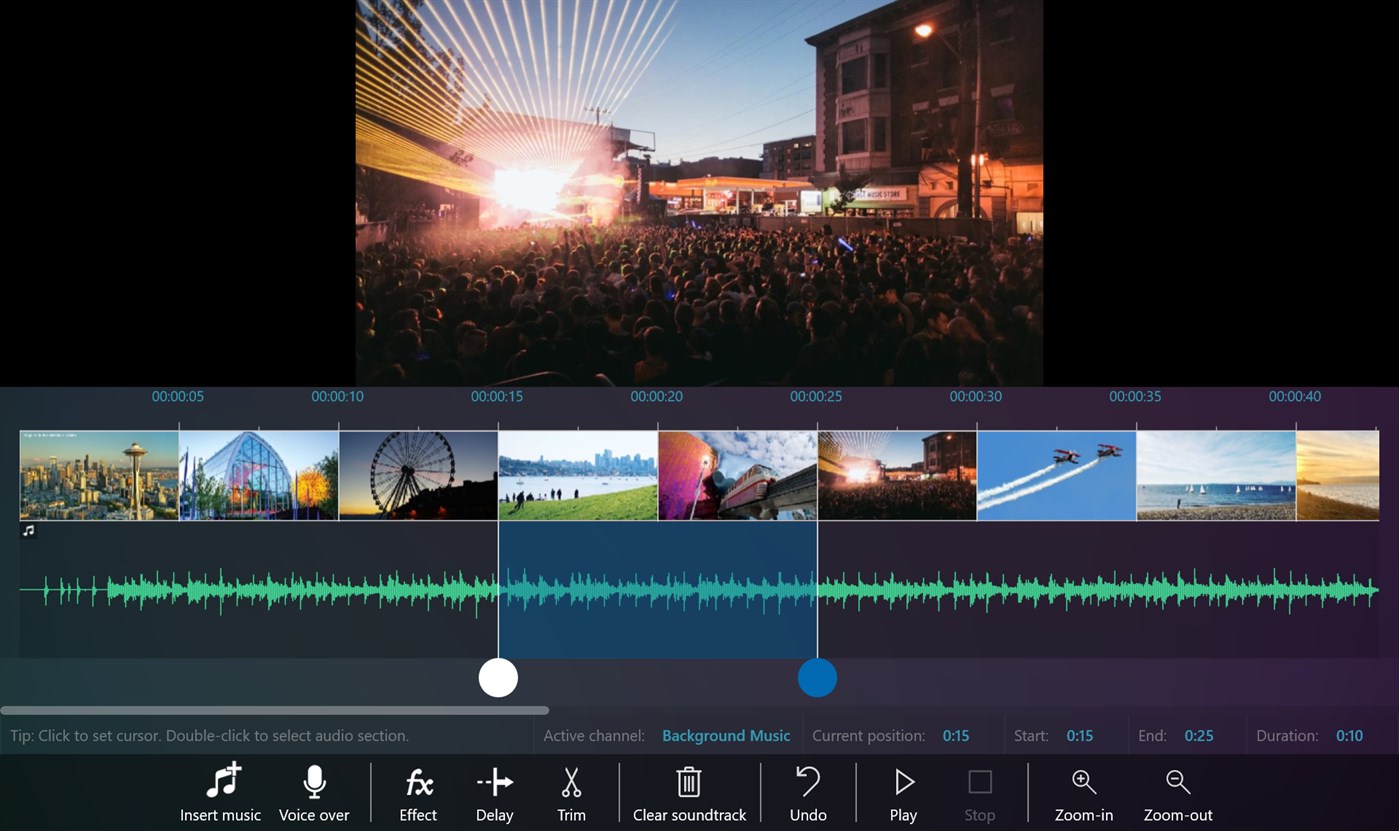This screenshot has width=1399, height=831.
Task: Undo the last edit
Action: [x=808, y=790]
